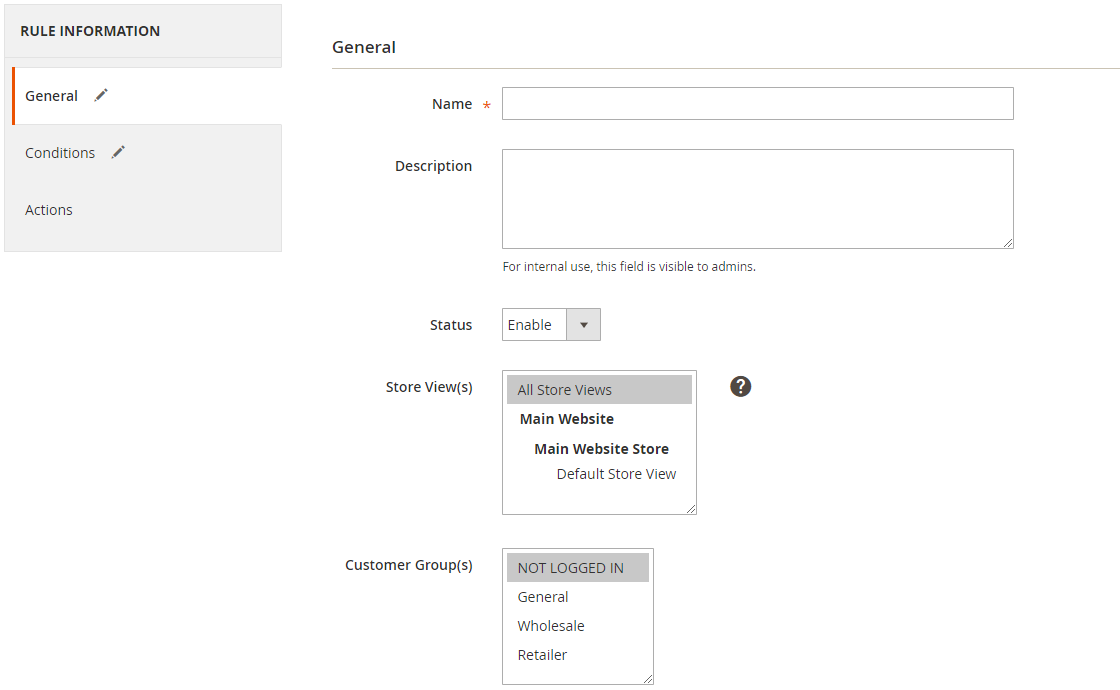Open the Actions tab

pyautogui.click(x=49, y=210)
